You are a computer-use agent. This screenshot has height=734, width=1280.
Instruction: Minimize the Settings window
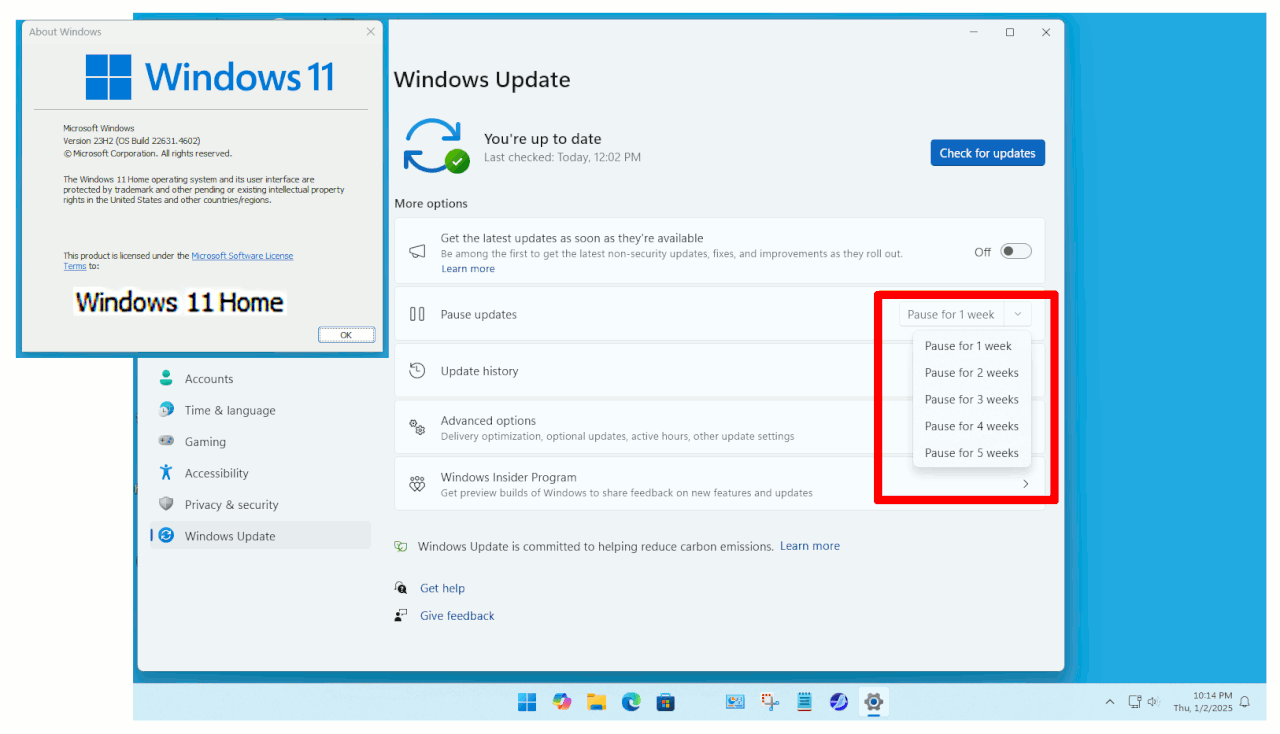click(x=974, y=32)
